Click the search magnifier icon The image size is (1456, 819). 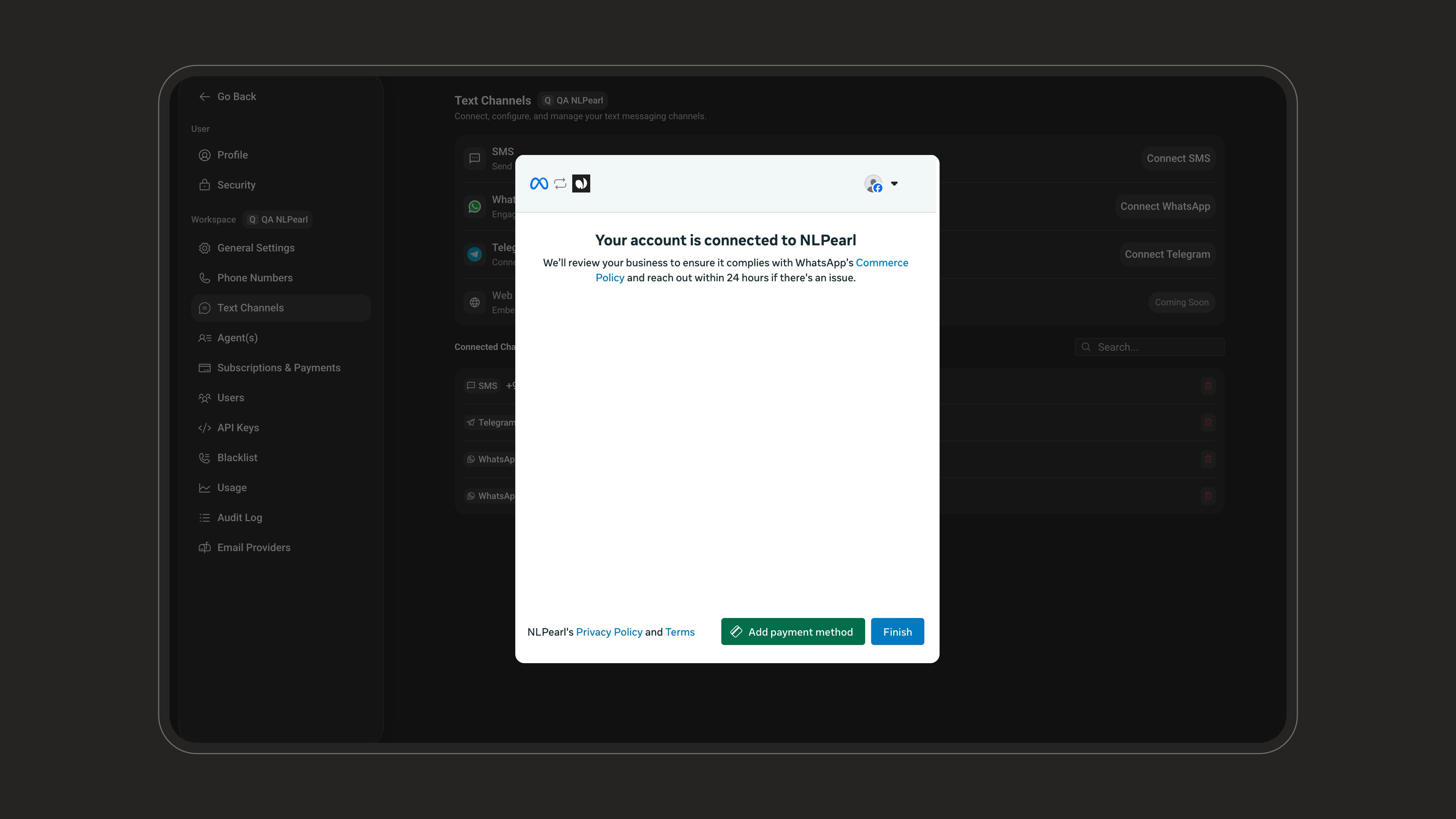pyautogui.click(x=1086, y=347)
